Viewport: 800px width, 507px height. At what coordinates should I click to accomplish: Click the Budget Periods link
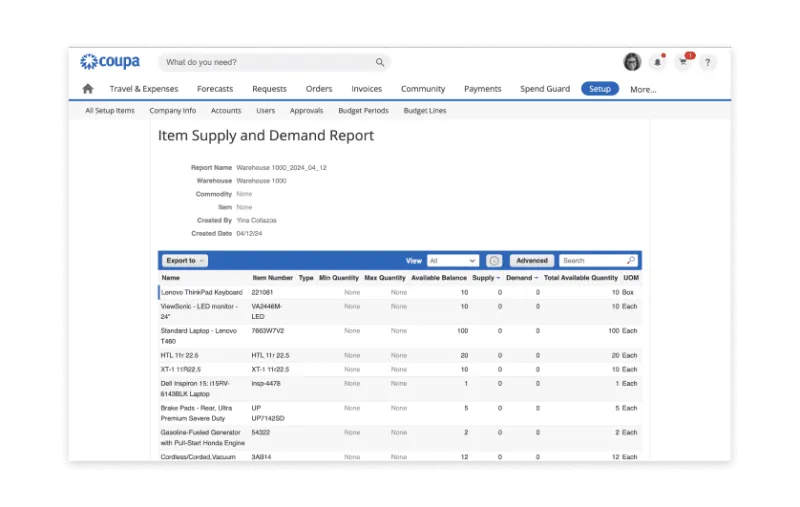[363, 111]
